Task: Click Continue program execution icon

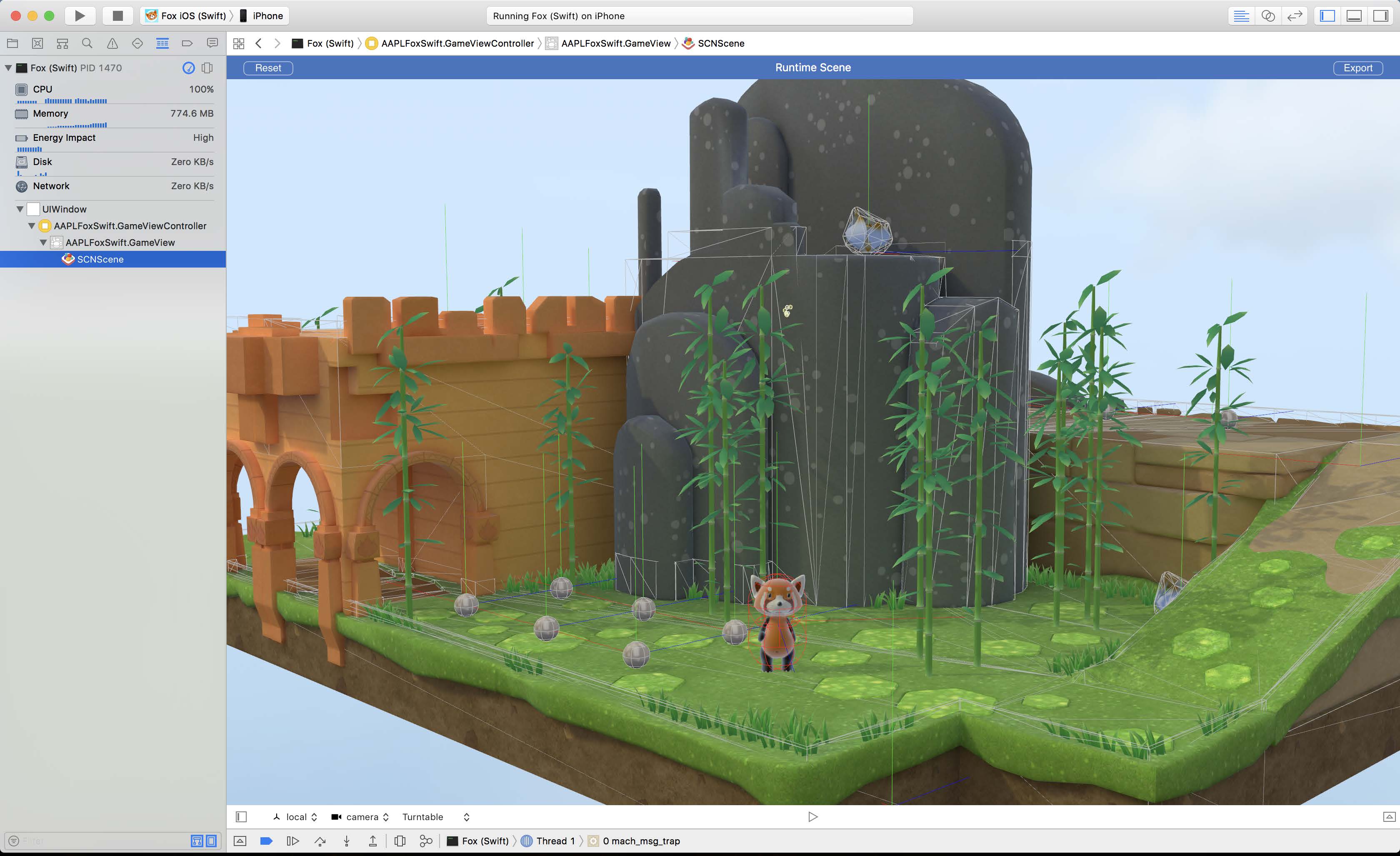Action: pos(292,841)
